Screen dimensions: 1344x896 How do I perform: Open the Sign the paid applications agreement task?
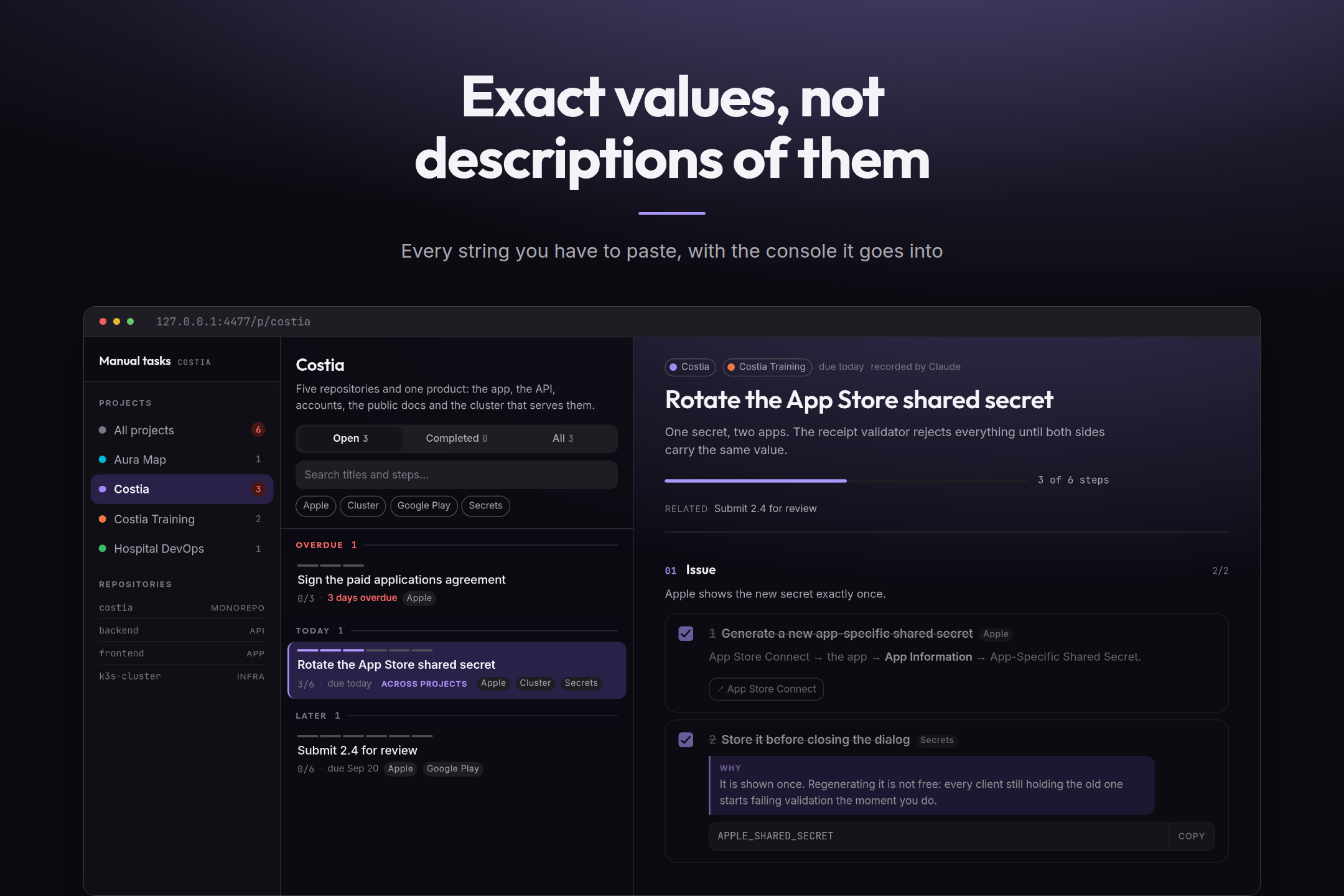pos(457,585)
